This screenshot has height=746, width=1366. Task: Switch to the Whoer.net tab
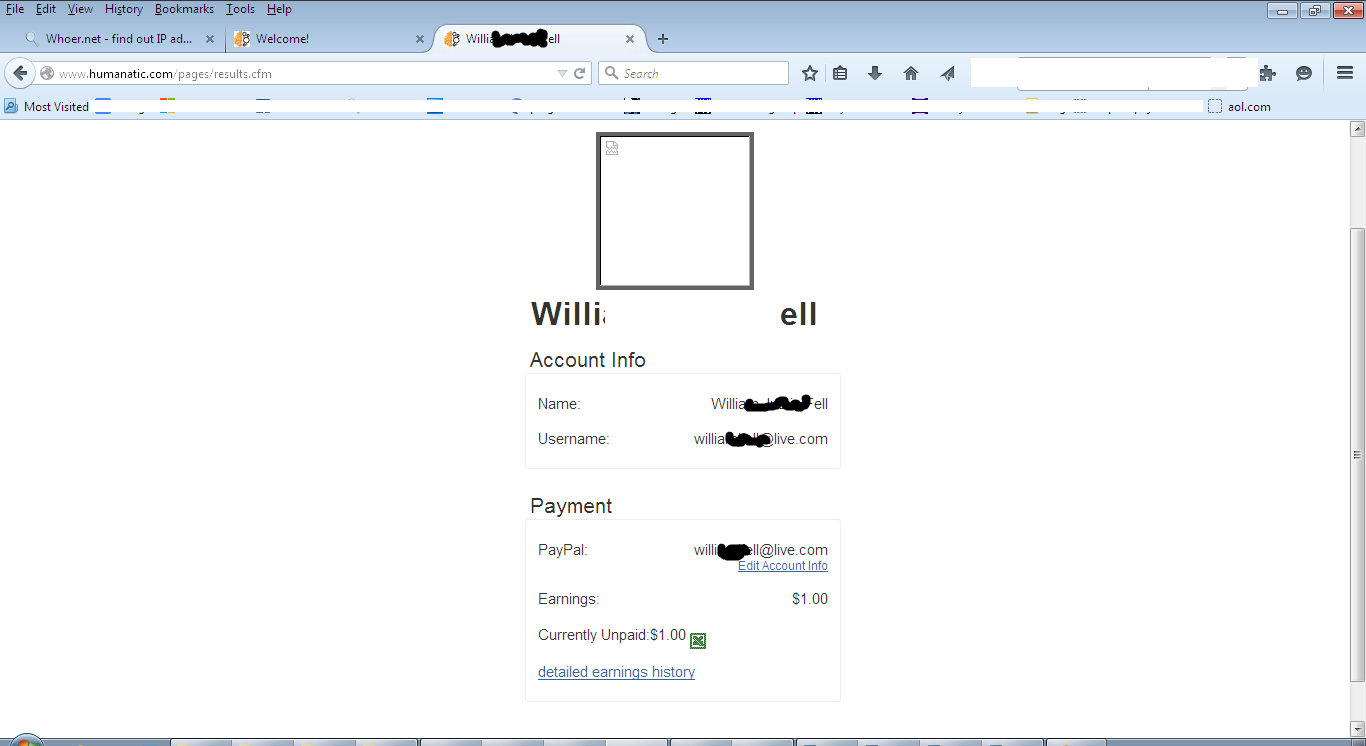pyautogui.click(x=118, y=39)
